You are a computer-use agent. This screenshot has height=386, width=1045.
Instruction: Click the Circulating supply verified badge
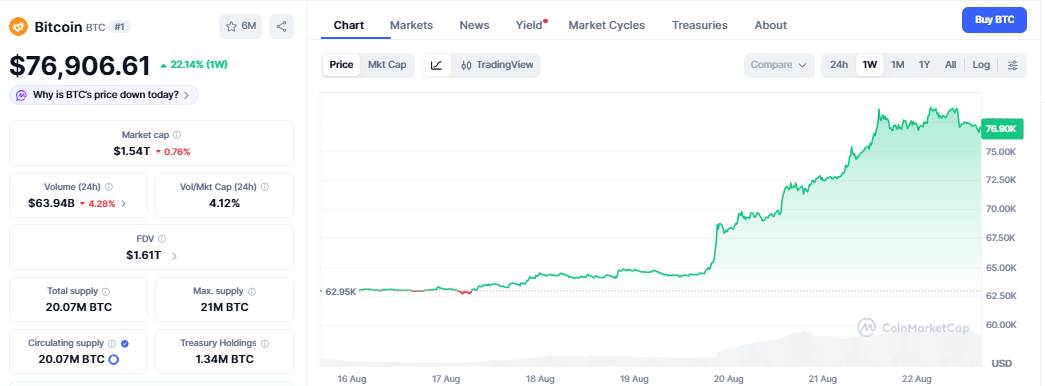(x=125, y=343)
